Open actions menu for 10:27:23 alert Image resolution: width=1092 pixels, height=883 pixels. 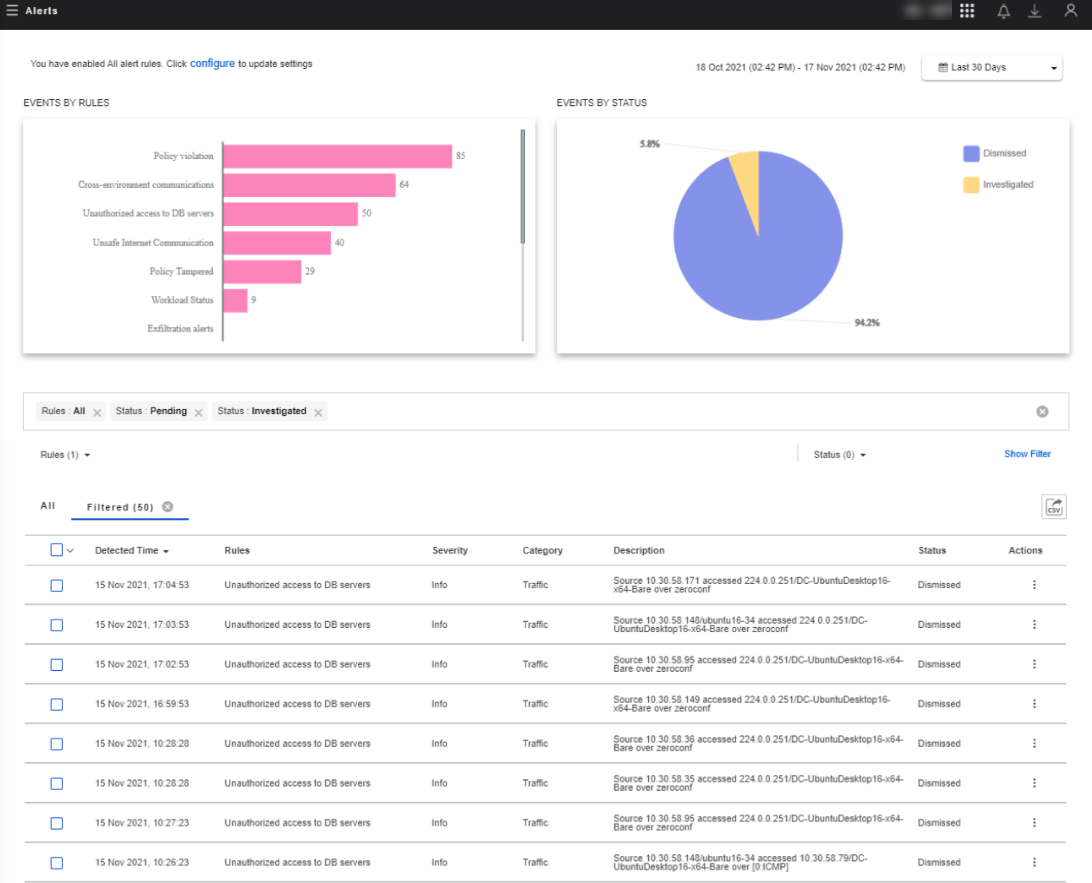pyautogui.click(x=1034, y=823)
